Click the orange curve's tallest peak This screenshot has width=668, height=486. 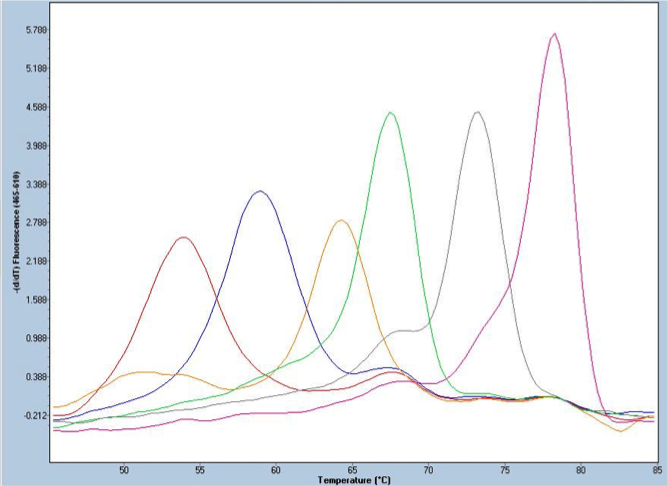click(341, 221)
